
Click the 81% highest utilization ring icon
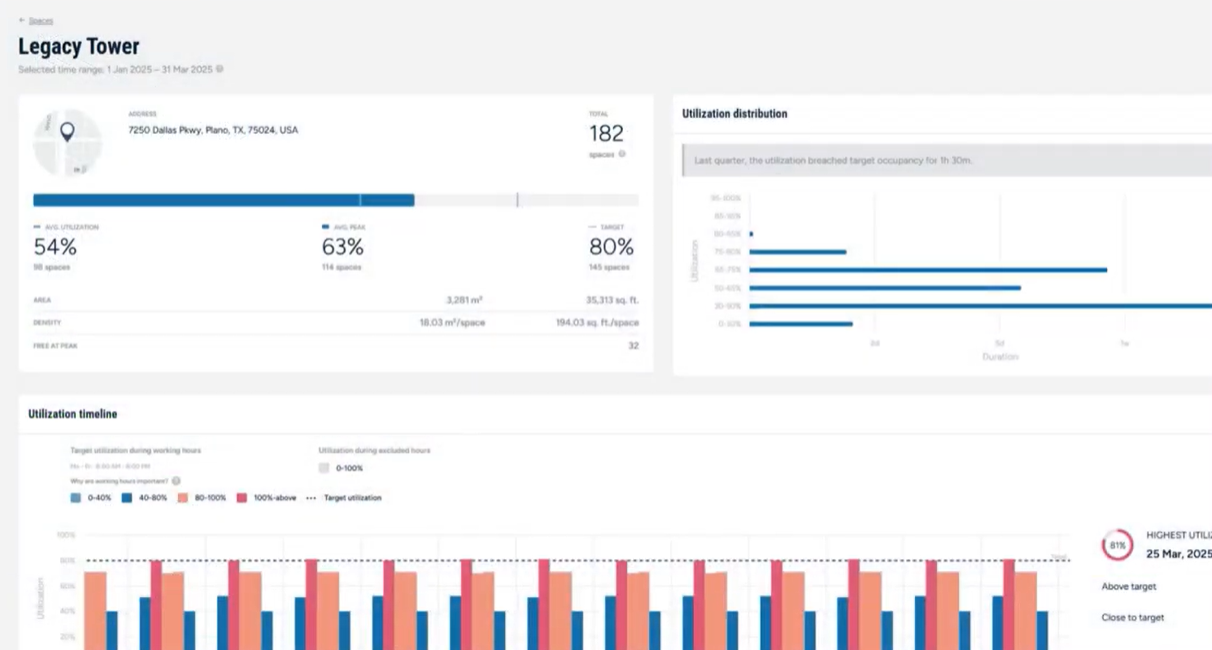coord(1117,545)
